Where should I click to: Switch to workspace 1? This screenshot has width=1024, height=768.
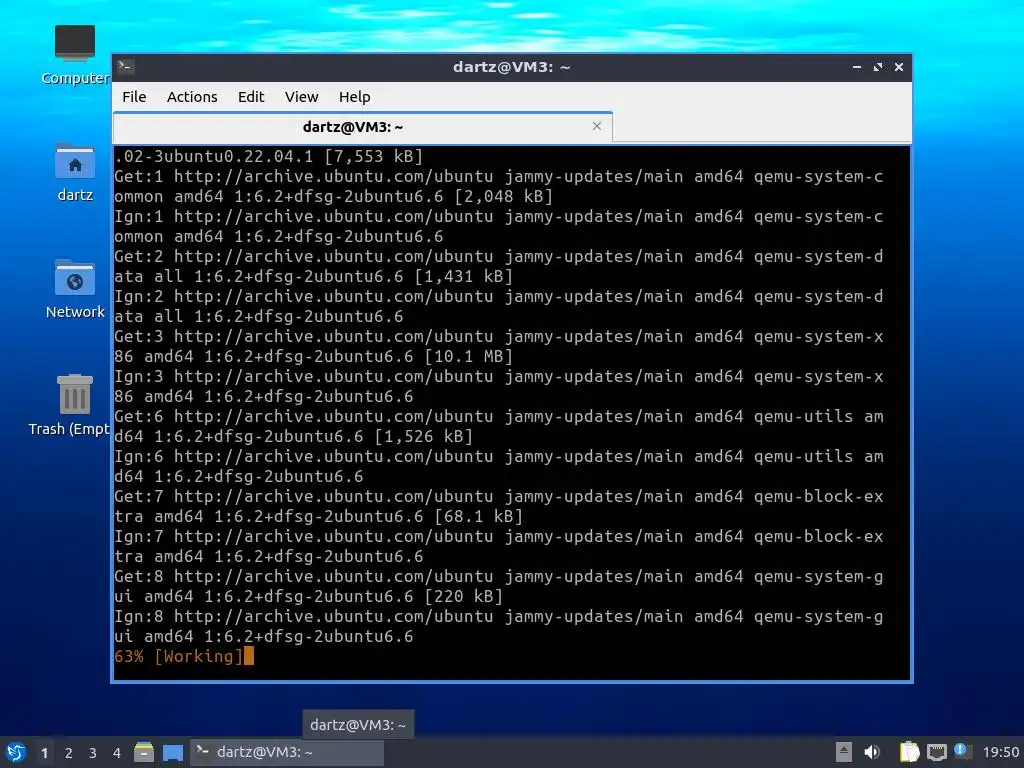pos(44,753)
